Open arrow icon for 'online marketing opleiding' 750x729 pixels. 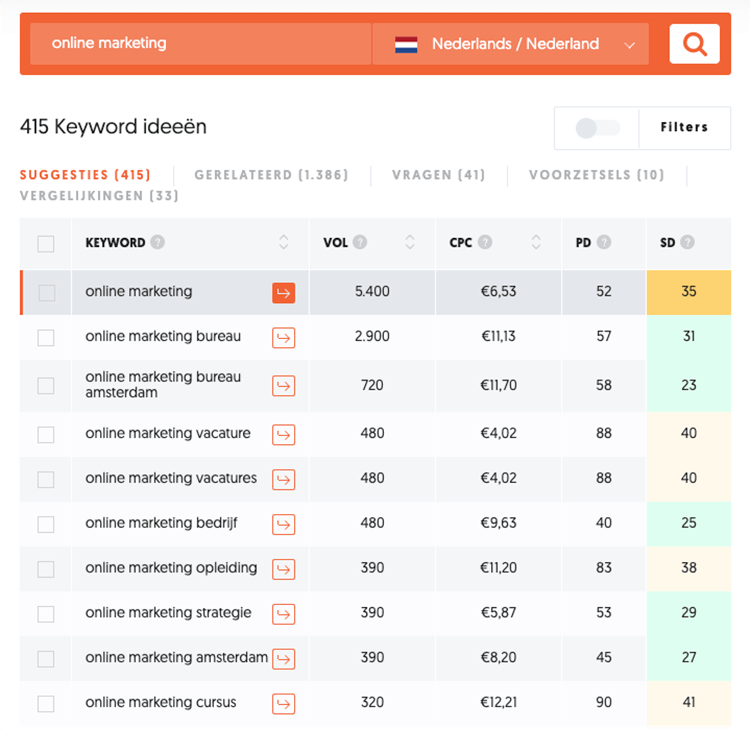click(284, 569)
